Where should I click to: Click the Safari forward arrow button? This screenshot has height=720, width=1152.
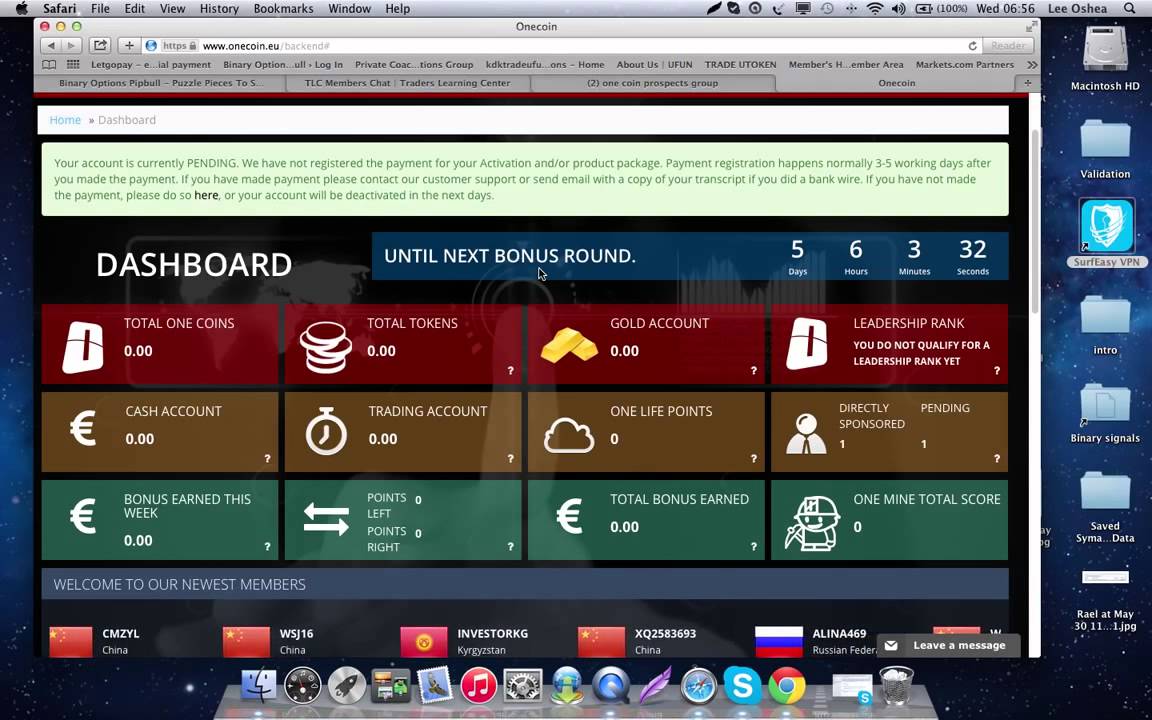(x=71, y=46)
